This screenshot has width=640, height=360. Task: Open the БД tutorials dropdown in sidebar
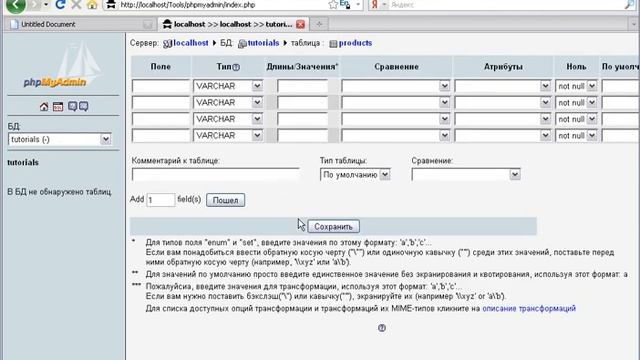(x=60, y=139)
